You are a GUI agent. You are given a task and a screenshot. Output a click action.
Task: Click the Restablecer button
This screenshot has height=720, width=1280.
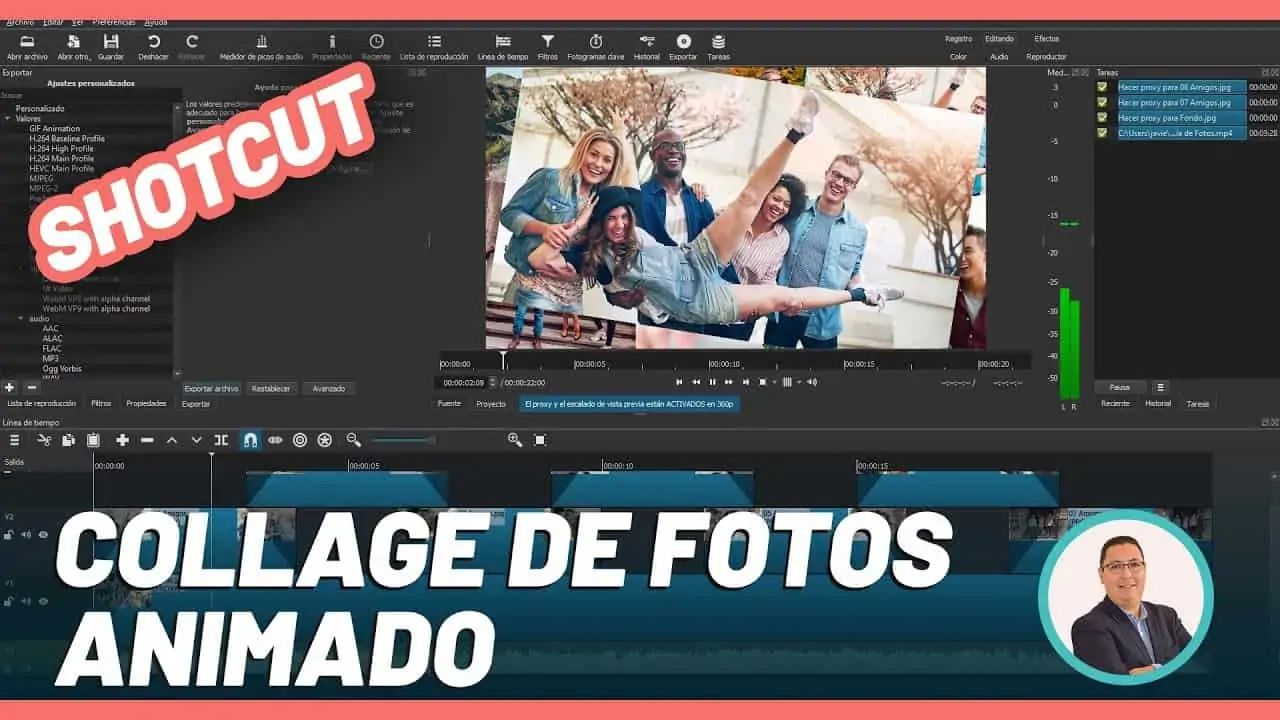tap(271, 388)
